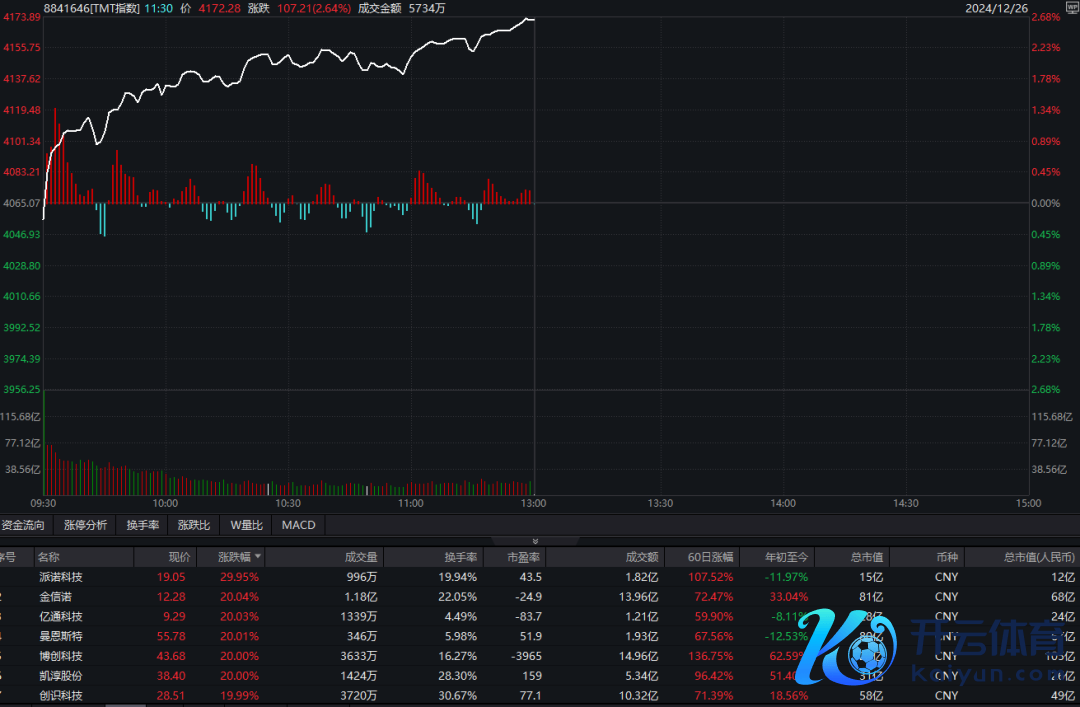
Task: Select the 创识科技 stock row
Action: [61, 695]
